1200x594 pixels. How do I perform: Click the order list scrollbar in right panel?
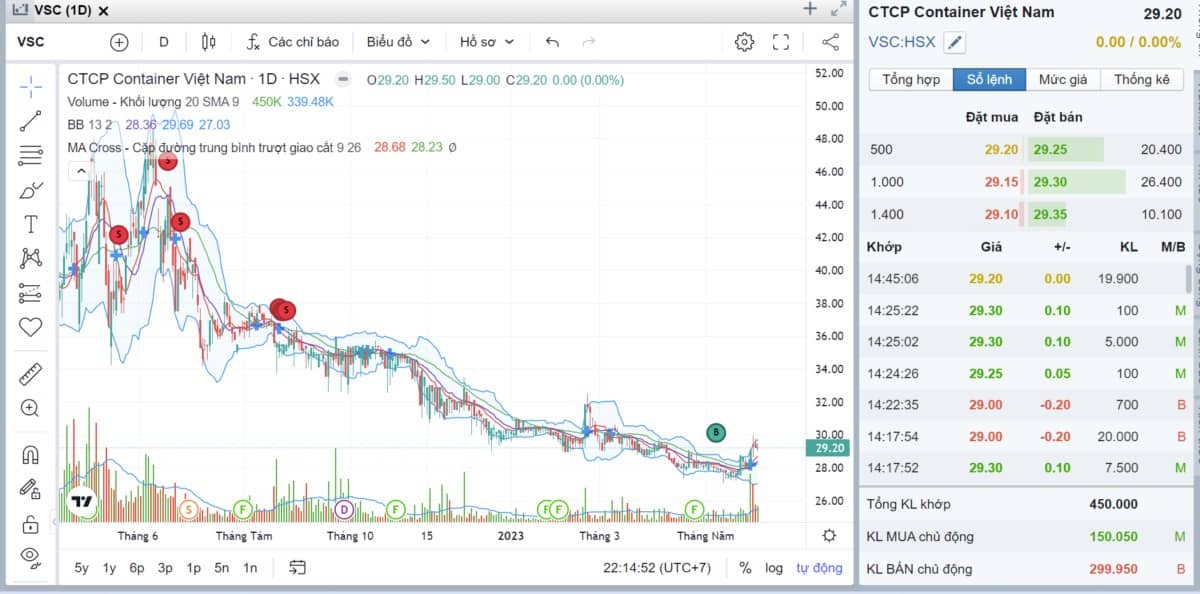pyautogui.click(x=1188, y=278)
